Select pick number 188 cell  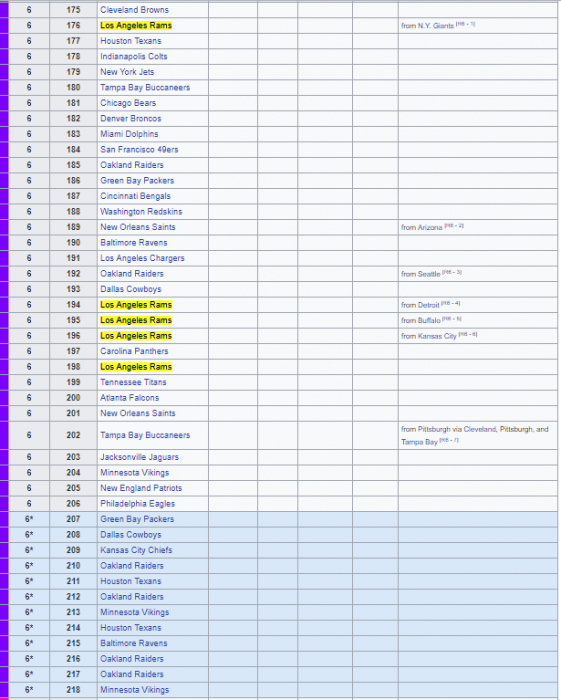click(x=73, y=212)
